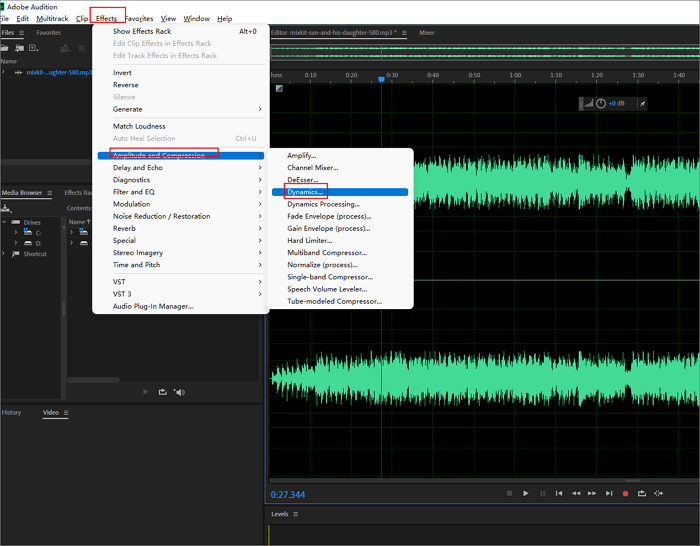
Task: Open the Filter and EQ submenu
Action: (180, 192)
